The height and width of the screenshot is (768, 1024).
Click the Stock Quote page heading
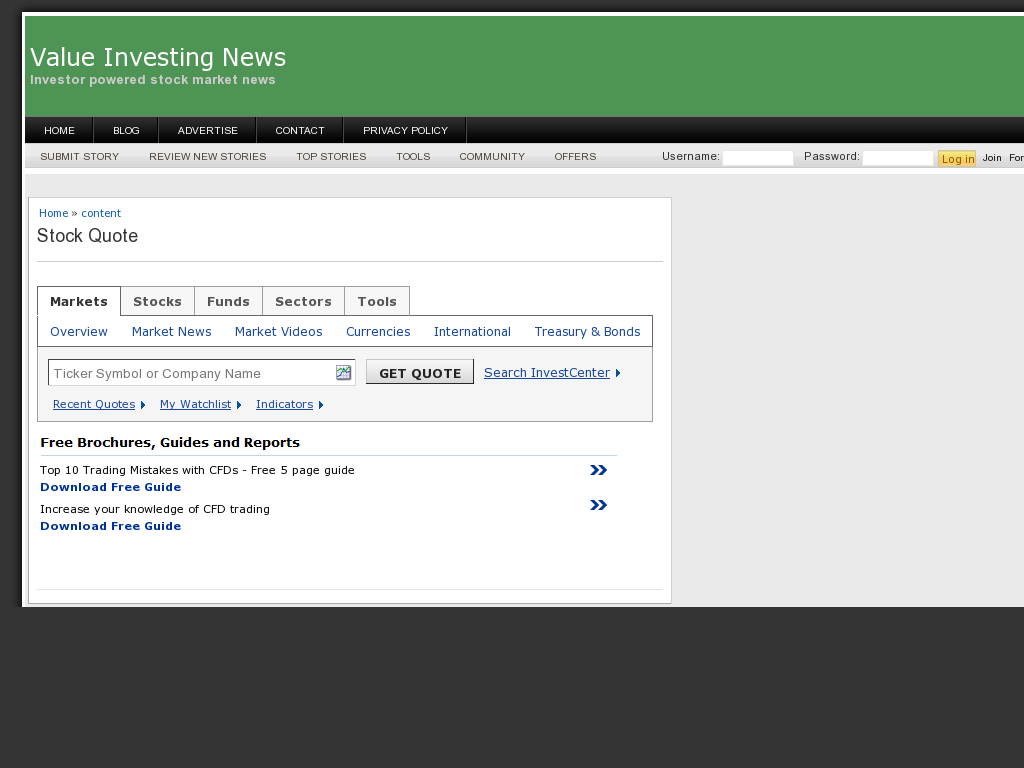tap(88, 236)
